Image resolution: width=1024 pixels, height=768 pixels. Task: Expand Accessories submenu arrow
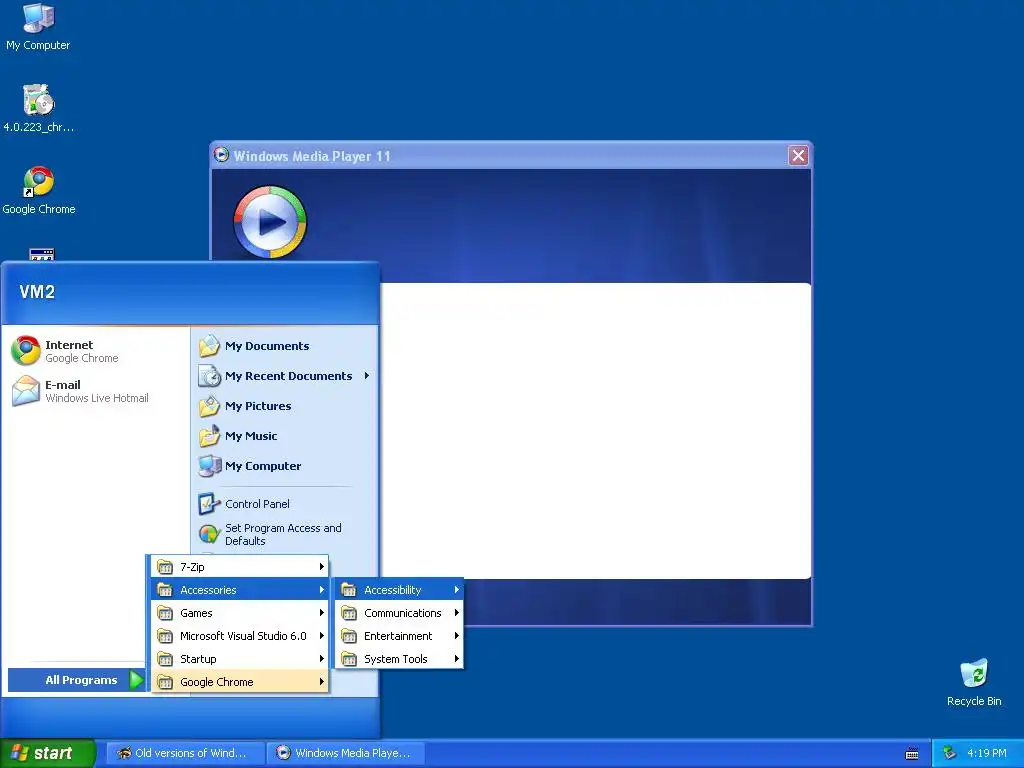(321, 590)
